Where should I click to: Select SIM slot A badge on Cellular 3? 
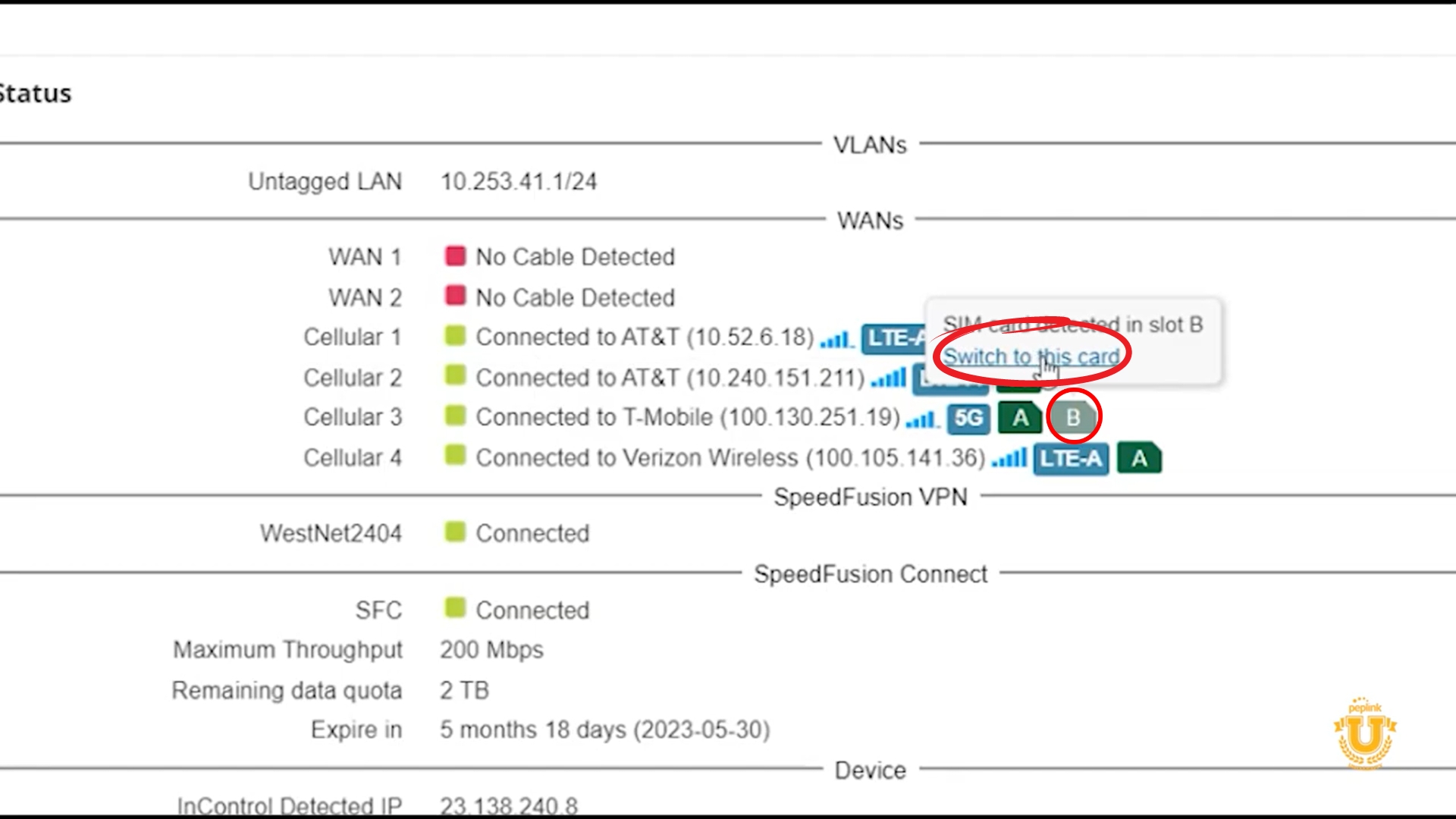point(1019,417)
